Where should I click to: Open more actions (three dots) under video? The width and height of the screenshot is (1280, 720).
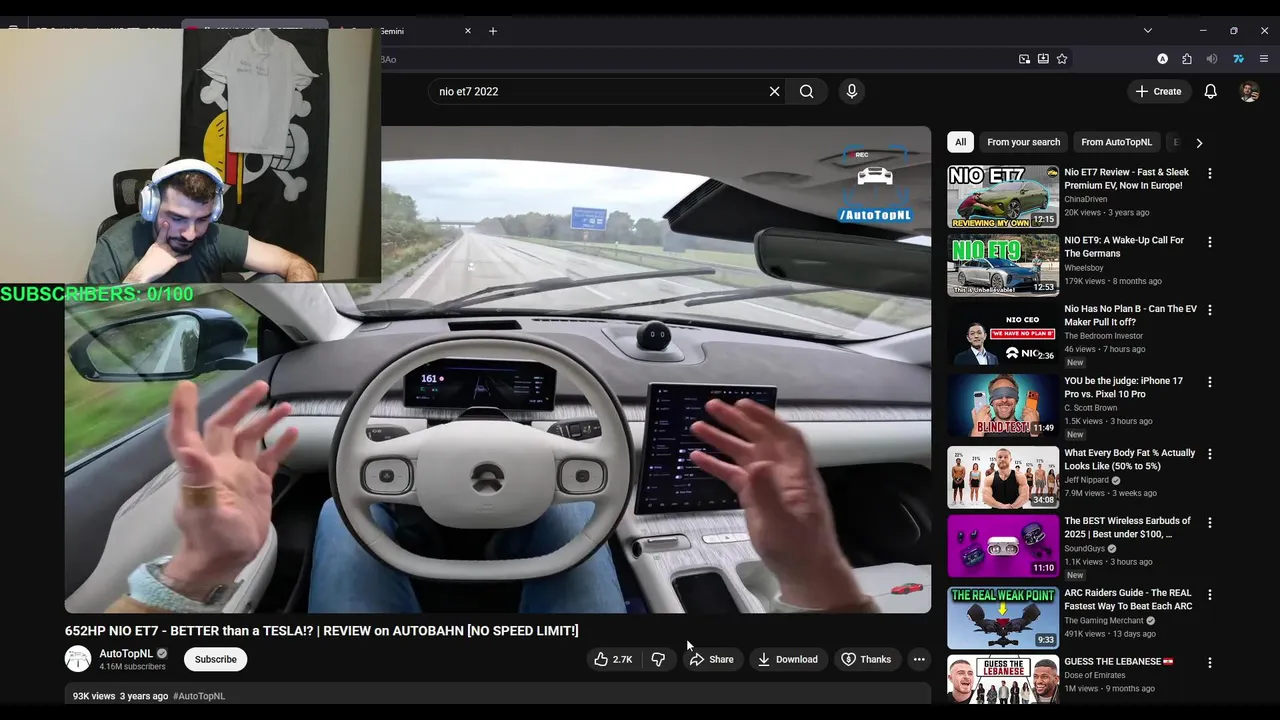click(x=919, y=659)
